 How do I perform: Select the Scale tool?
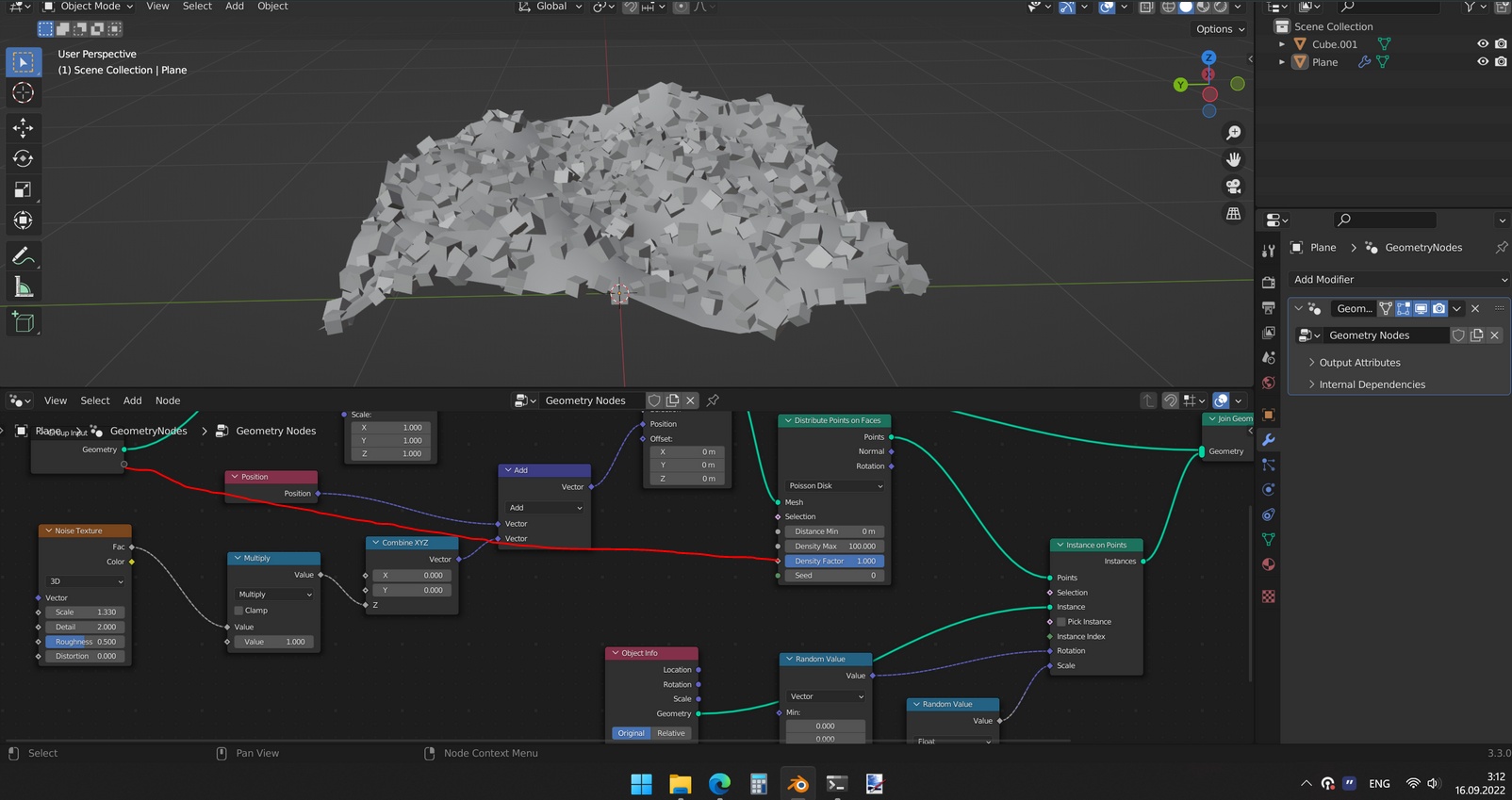point(23,190)
